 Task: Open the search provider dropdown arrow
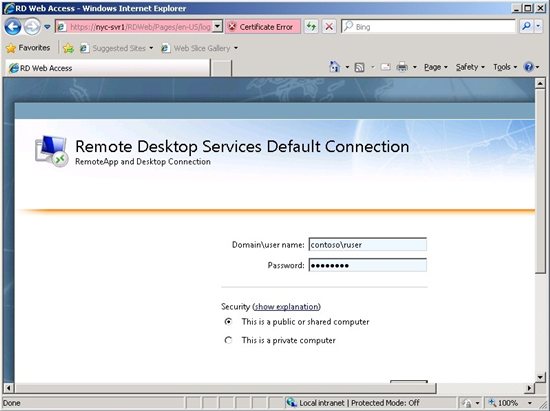(x=538, y=27)
